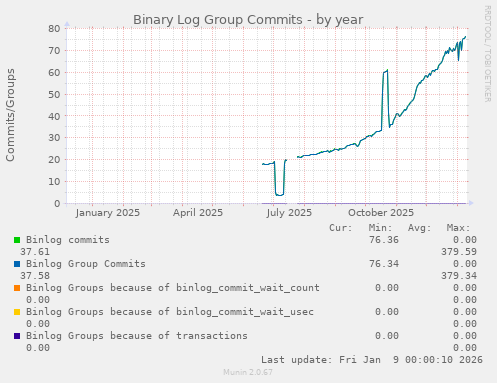
Task: Click the 'Min:' column header
Action: 380,228
